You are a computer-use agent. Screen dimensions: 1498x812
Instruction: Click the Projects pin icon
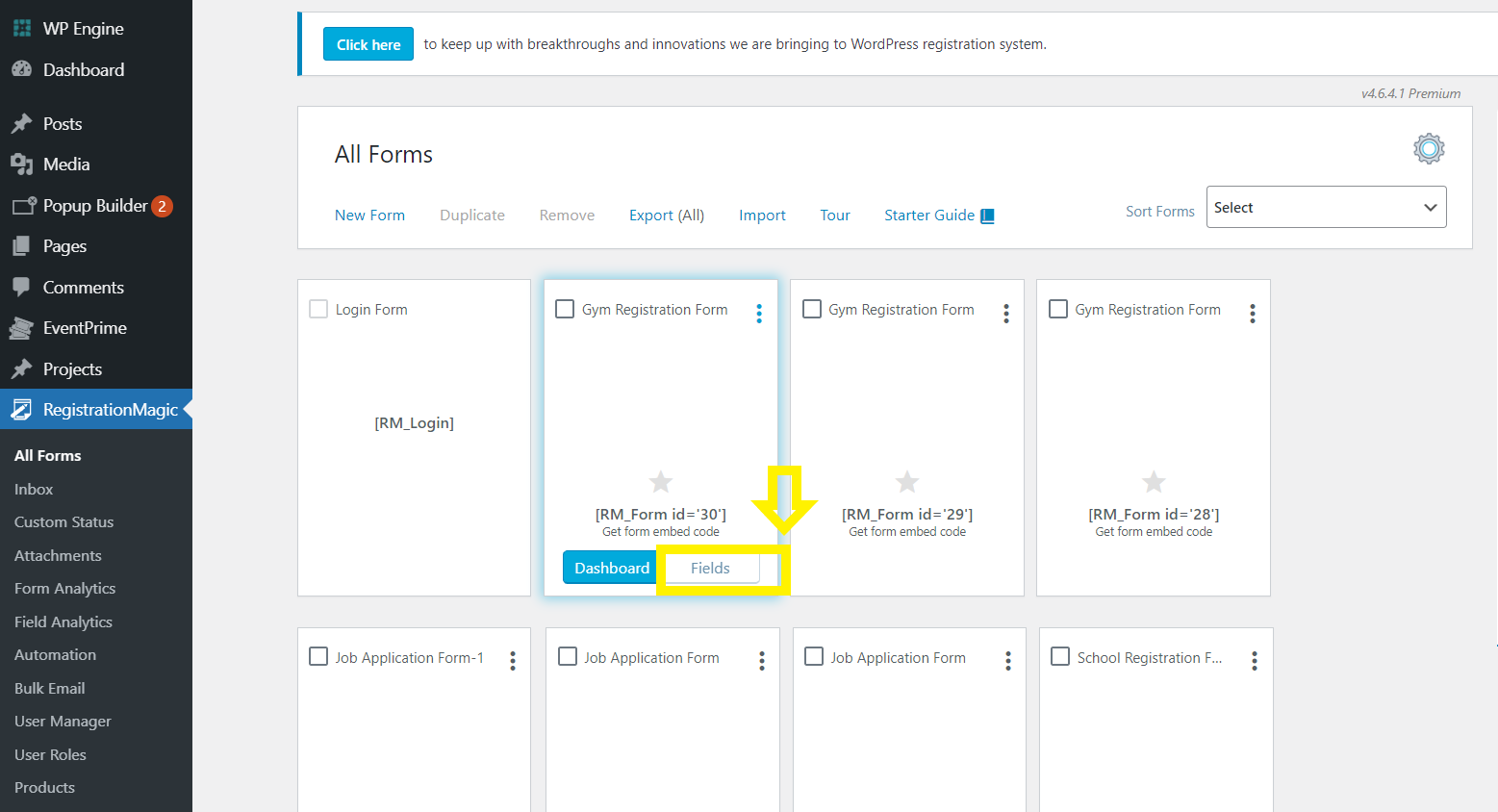tap(22, 368)
